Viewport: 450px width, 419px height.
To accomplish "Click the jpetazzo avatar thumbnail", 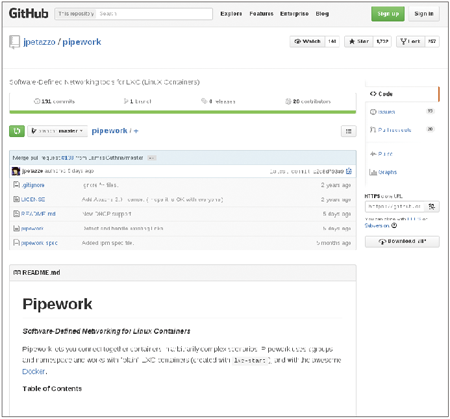I will tap(16, 171).
